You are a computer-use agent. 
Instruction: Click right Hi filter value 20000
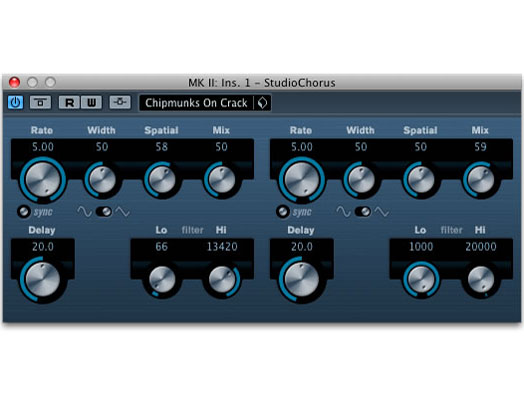coord(481,247)
